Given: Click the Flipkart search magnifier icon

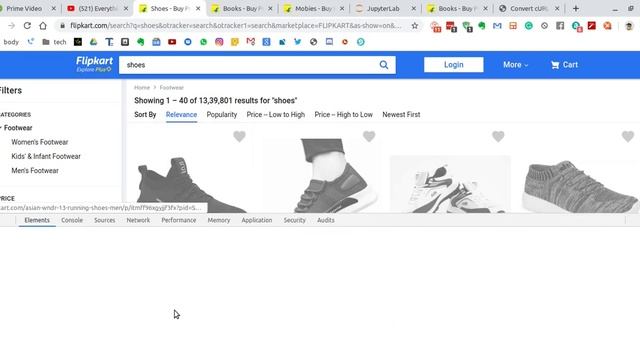Looking at the screenshot, I should tap(384, 65).
